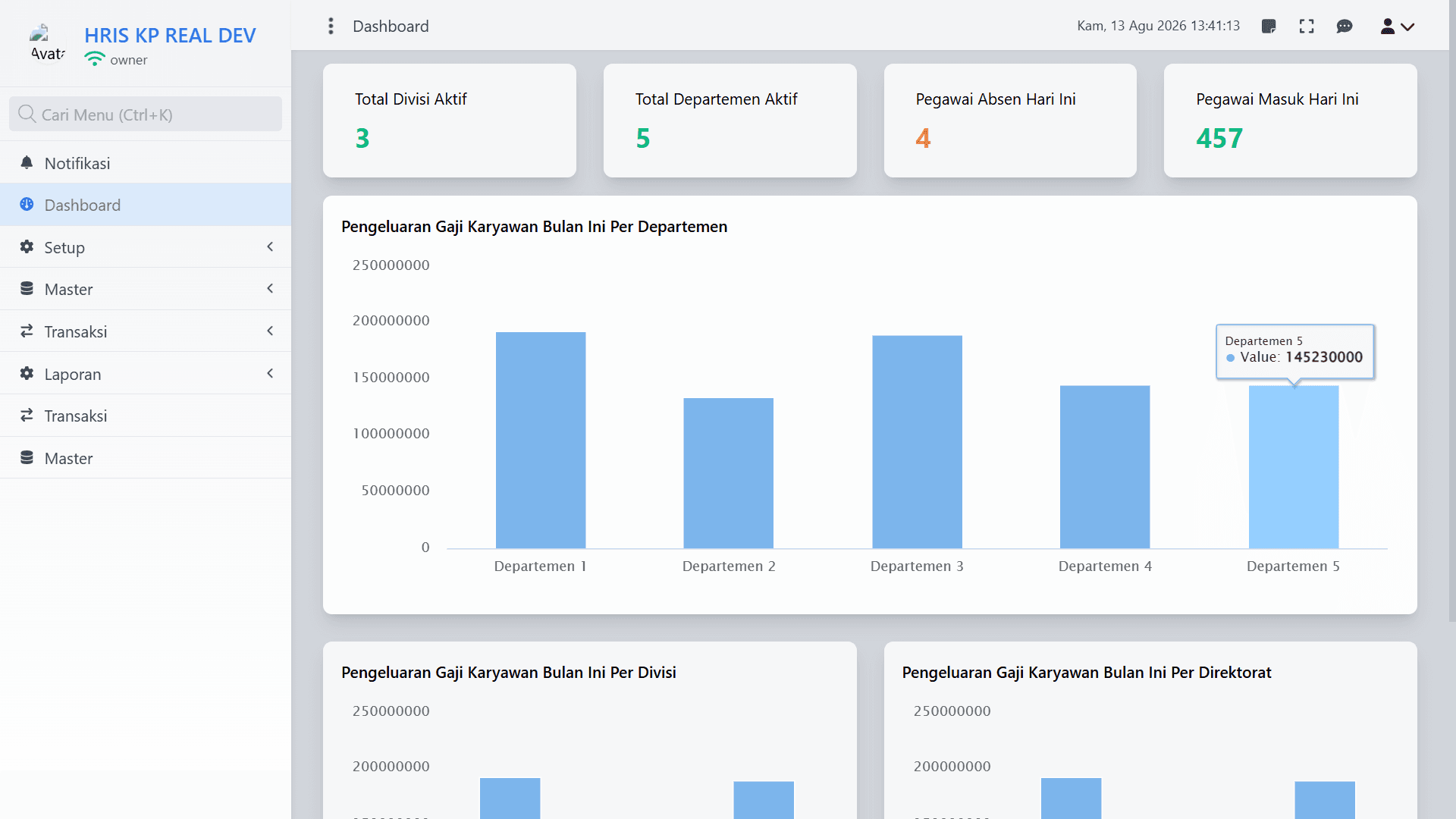The image size is (1456, 819).
Task: Expand the Master submenu via its chevron
Action: point(270,288)
